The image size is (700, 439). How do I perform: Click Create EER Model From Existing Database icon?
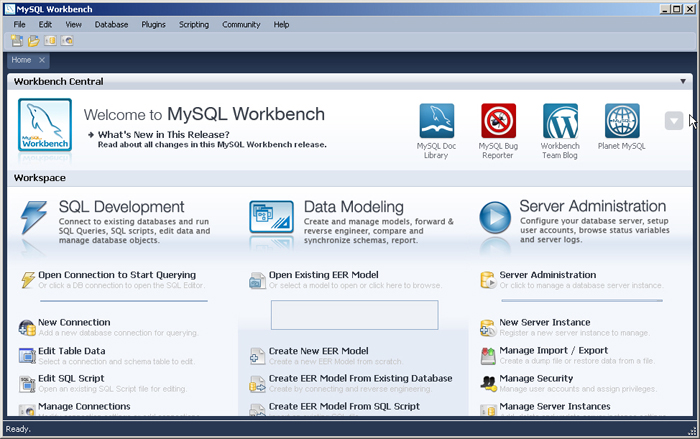click(257, 384)
